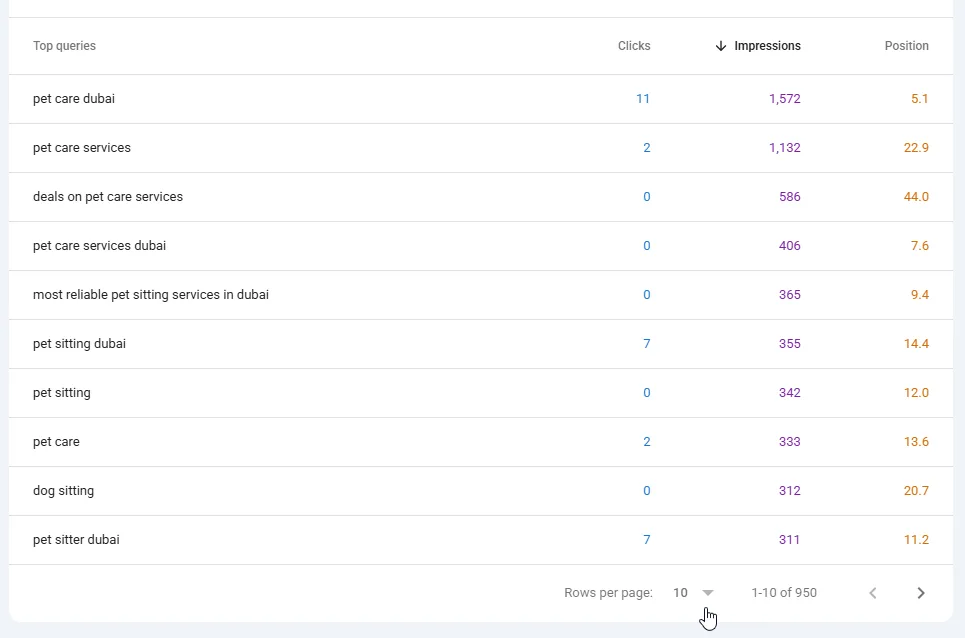Go to previous page of queries

(873, 593)
